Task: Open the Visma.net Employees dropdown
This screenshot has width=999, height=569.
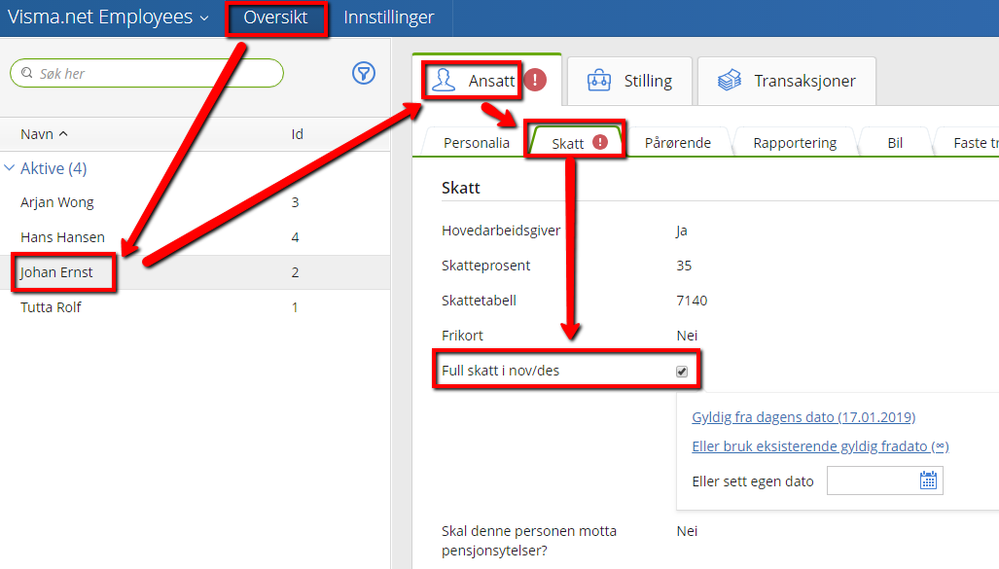Action: [x=108, y=17]
